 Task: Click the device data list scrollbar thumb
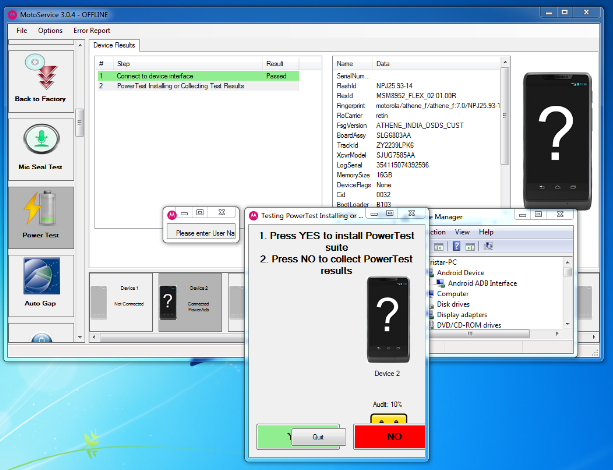[x=505, y=116]
